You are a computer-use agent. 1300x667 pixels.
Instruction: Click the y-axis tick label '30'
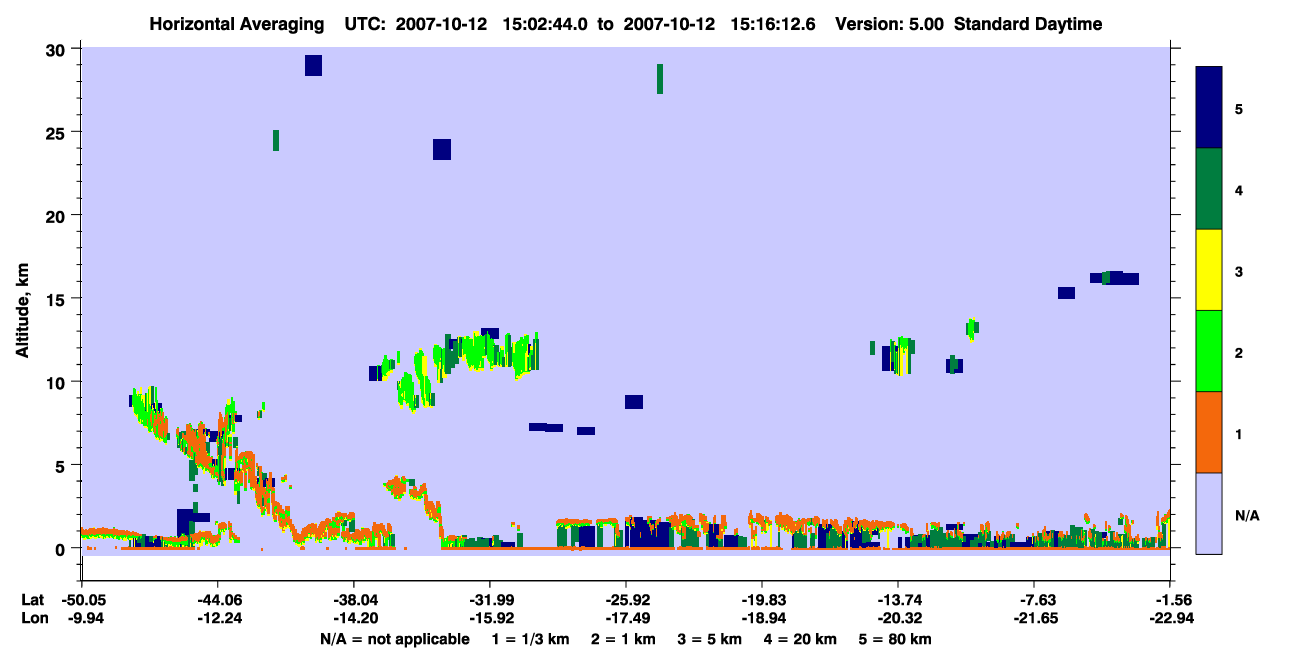coord(56,50)
